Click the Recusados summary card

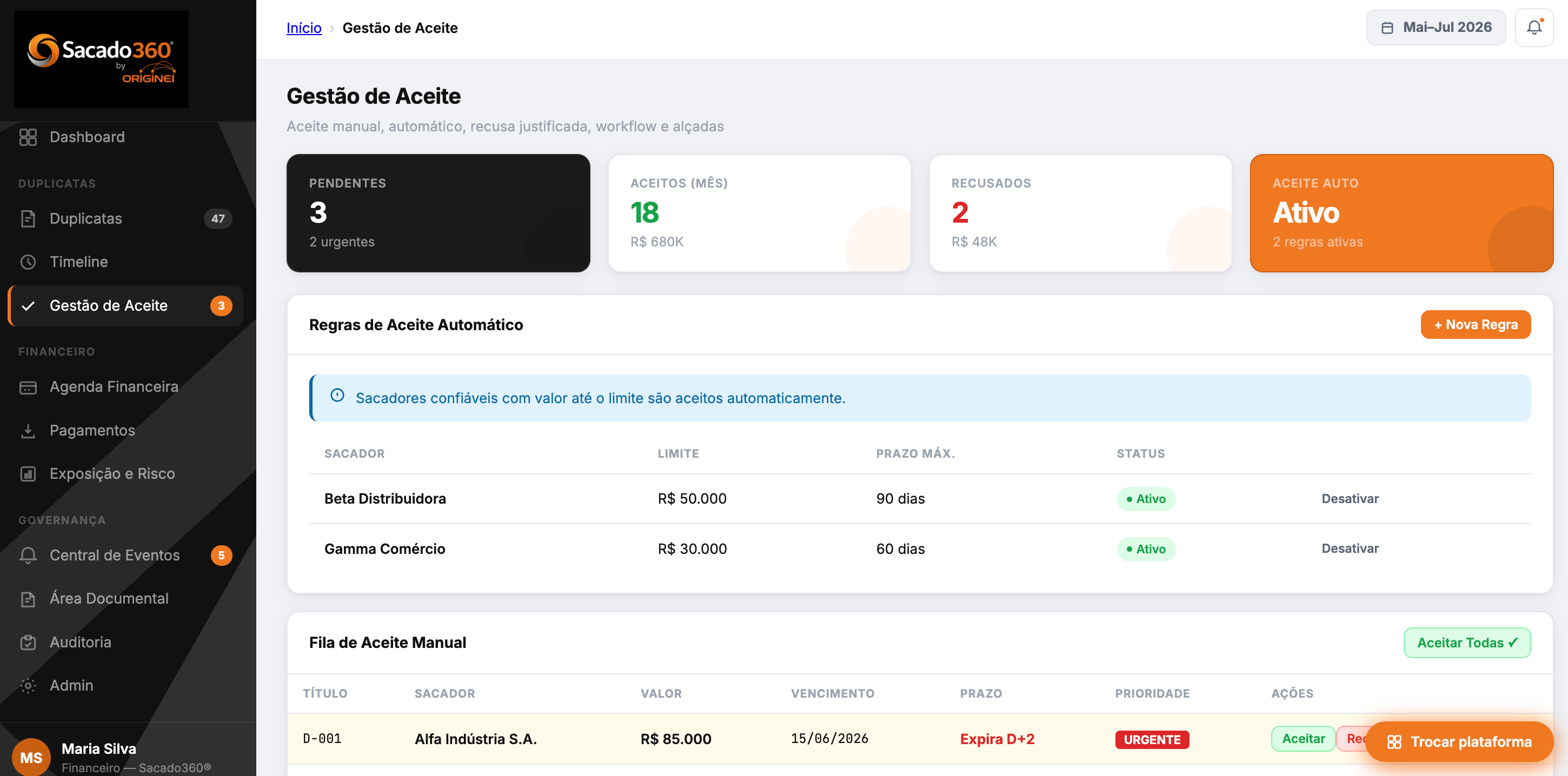click(1080, 213)
